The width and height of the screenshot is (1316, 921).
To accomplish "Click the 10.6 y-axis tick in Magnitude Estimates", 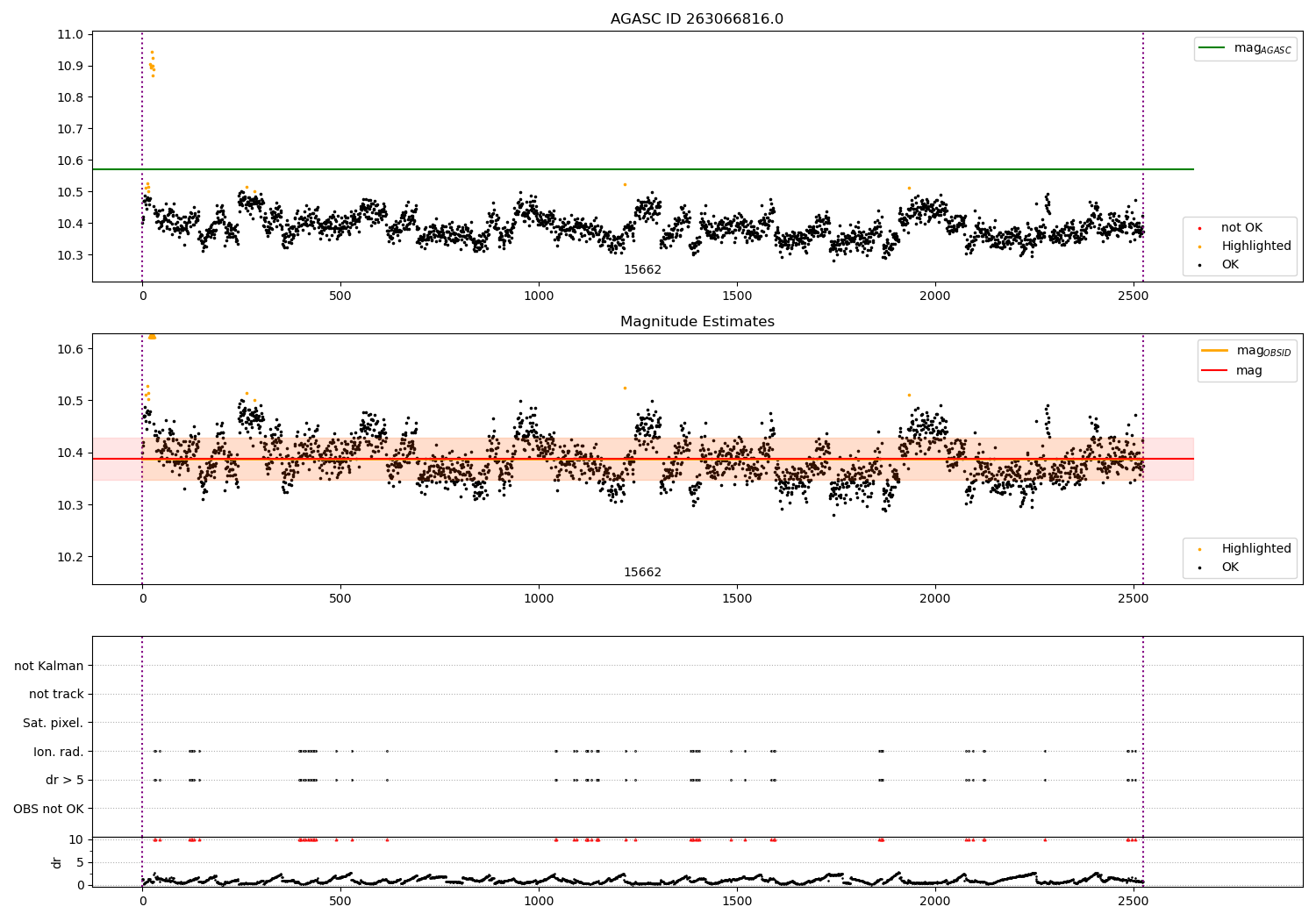I will pyautogui.click(x=71, y=349).
